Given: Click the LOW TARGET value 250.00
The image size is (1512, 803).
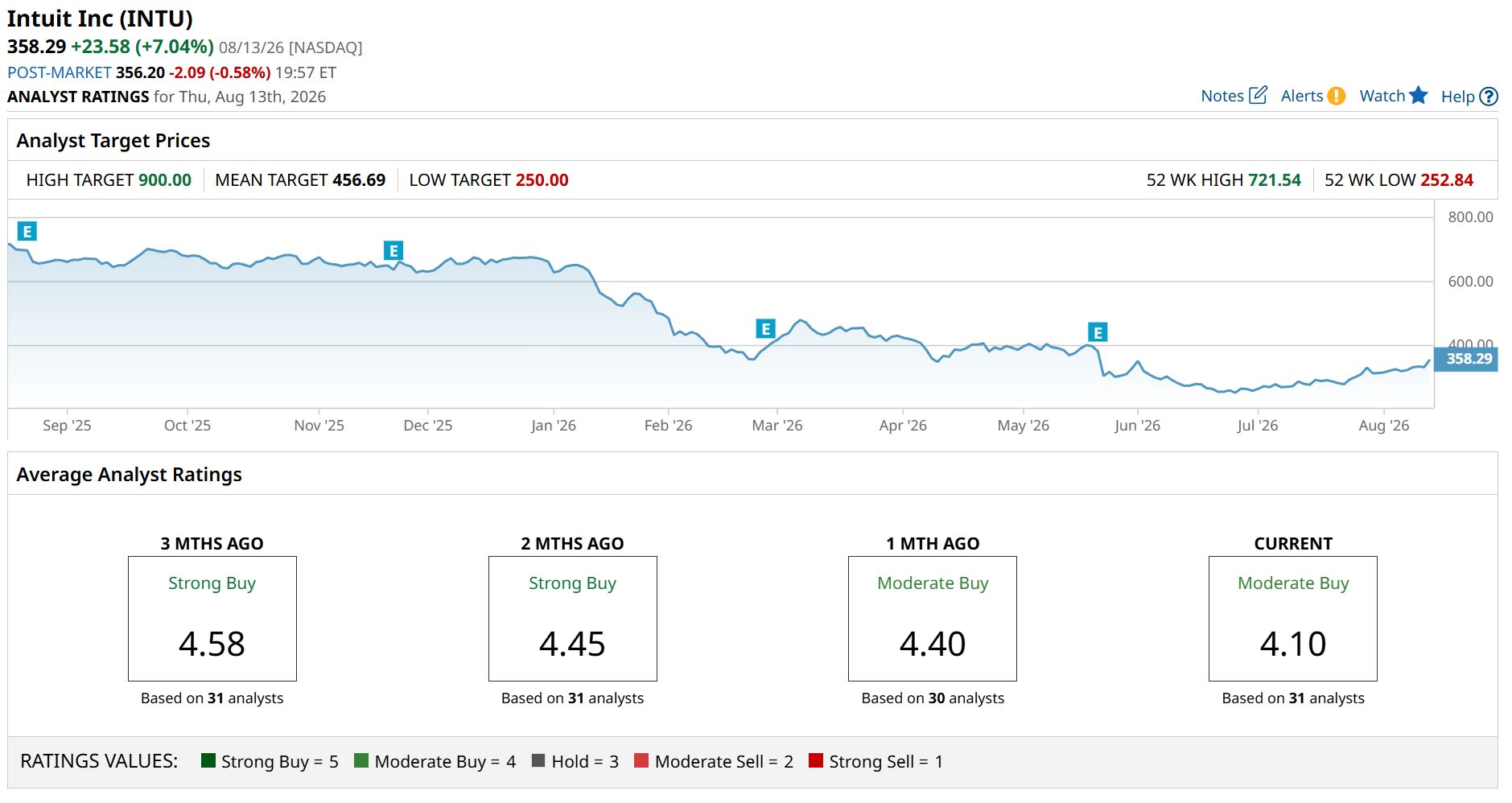Looking at the screenshot, I should (542, 180).
